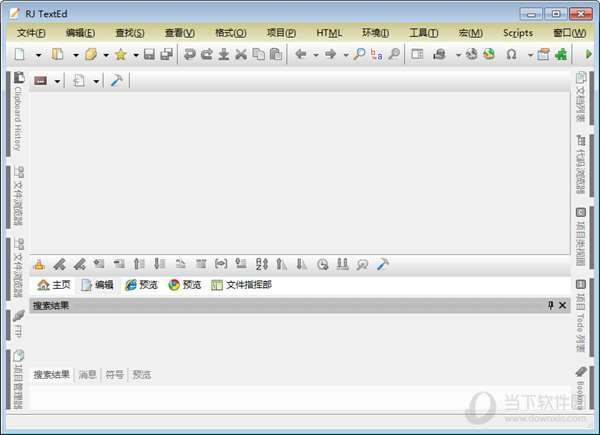The width and height of the screenshot is (600, 435).
Task: Open the 代码浏览器 side panel
Action: click(580, 165)
